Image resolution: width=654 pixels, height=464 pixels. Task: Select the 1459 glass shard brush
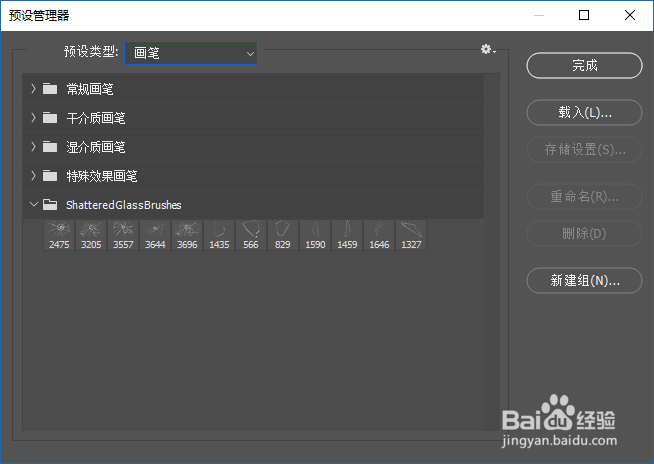point(347,235)
